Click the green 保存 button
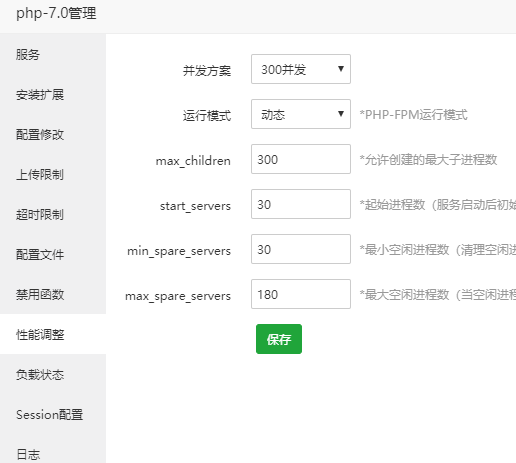The image size is (516, 463). tap(279, 339)
